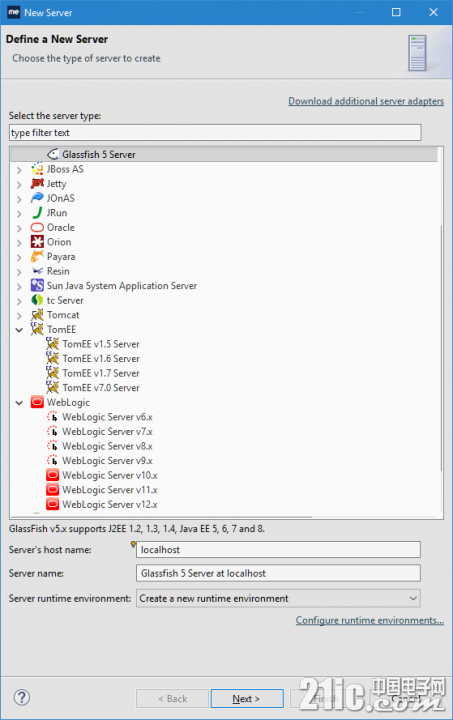Collapse the WebLogic tree node
The width and height of the screenshot is (453, 720).
click(19, 403)
